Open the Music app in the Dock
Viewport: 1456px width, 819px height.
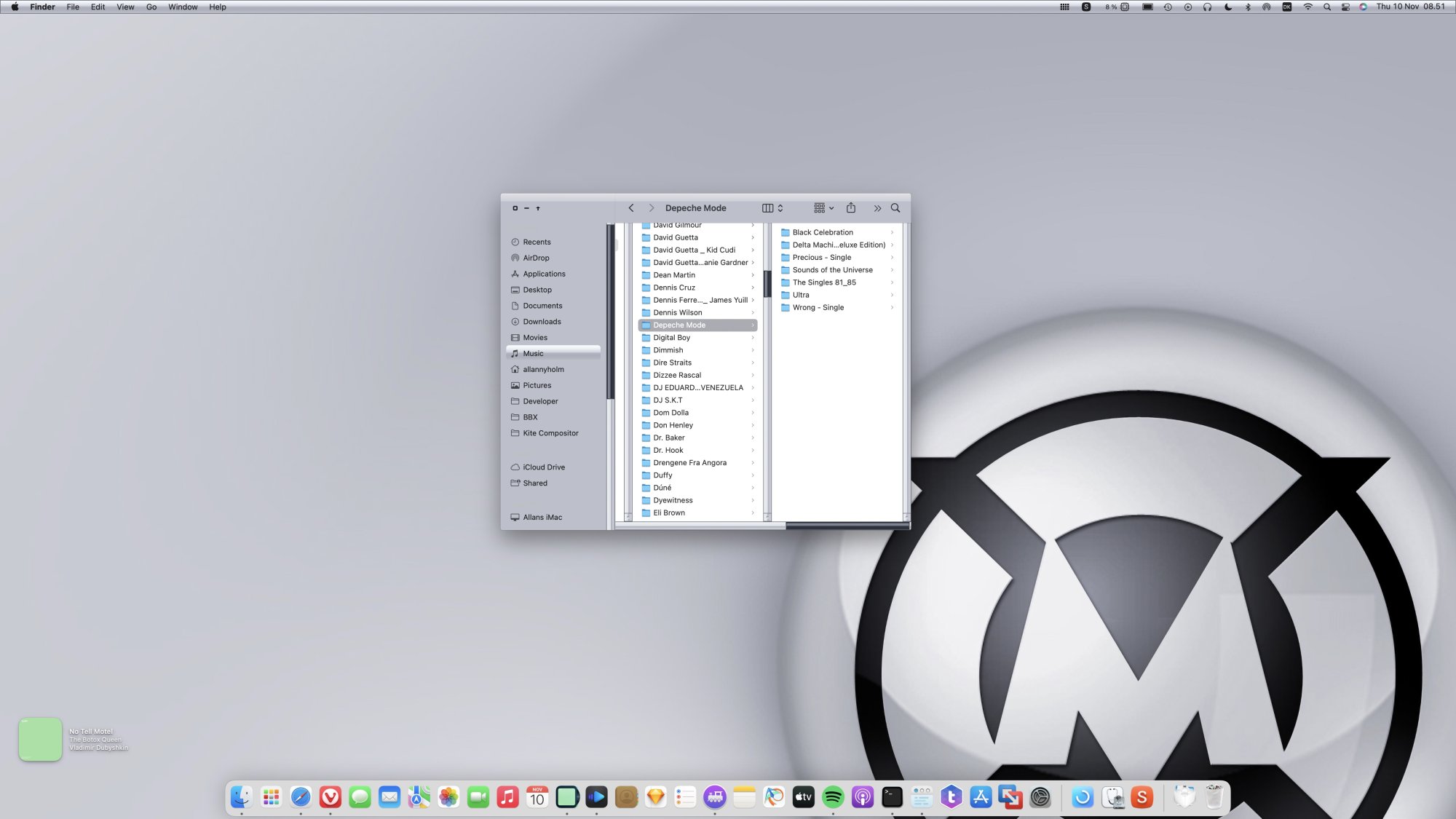(x=507, y=797)
